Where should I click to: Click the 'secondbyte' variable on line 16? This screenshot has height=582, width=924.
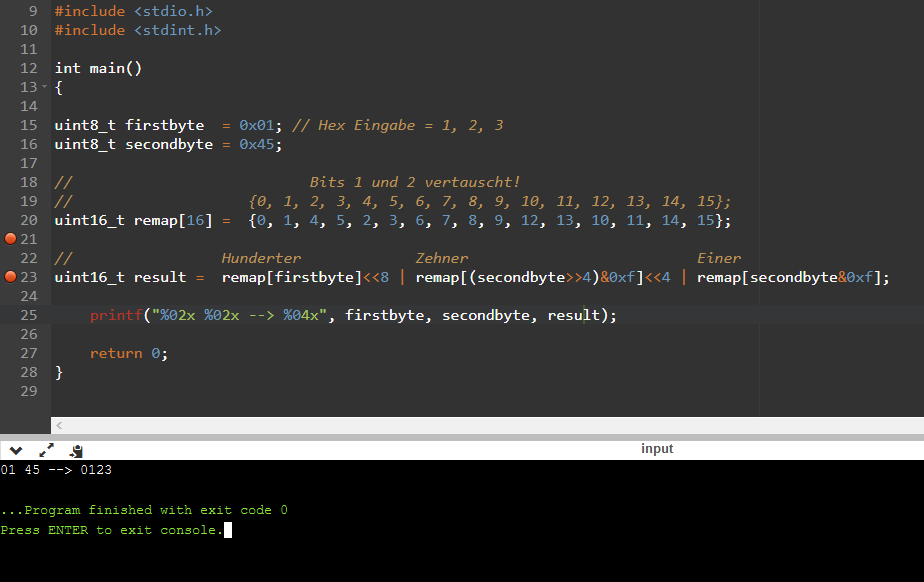(169, 144)
